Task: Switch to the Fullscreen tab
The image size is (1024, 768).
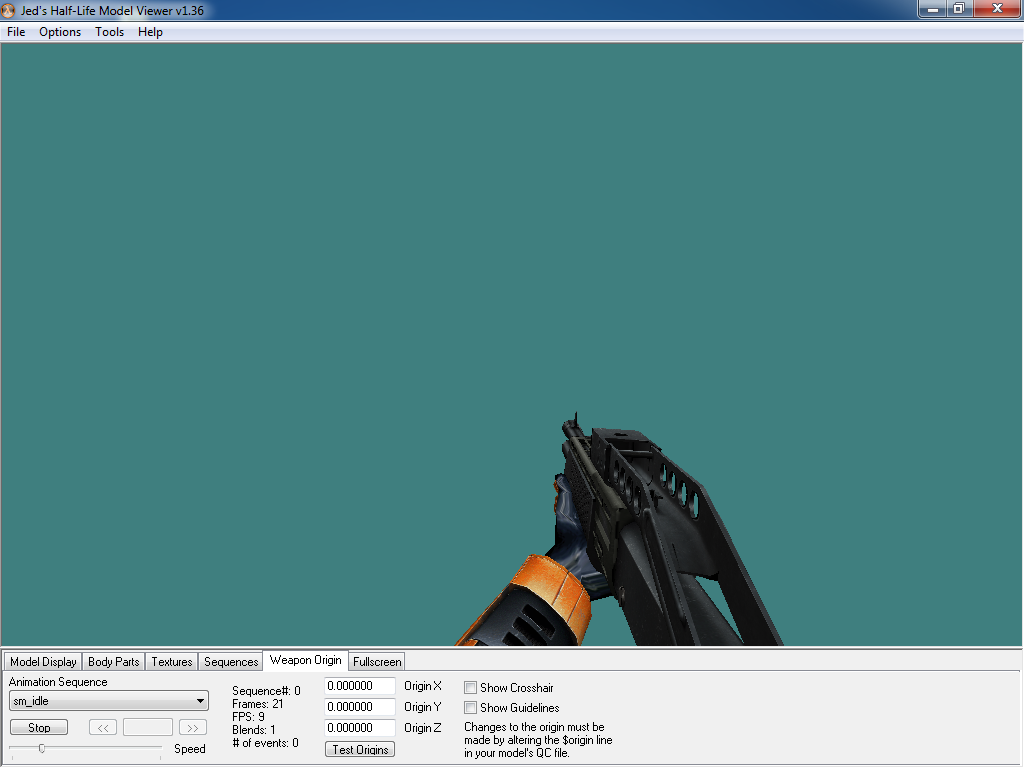Action: 377,662
